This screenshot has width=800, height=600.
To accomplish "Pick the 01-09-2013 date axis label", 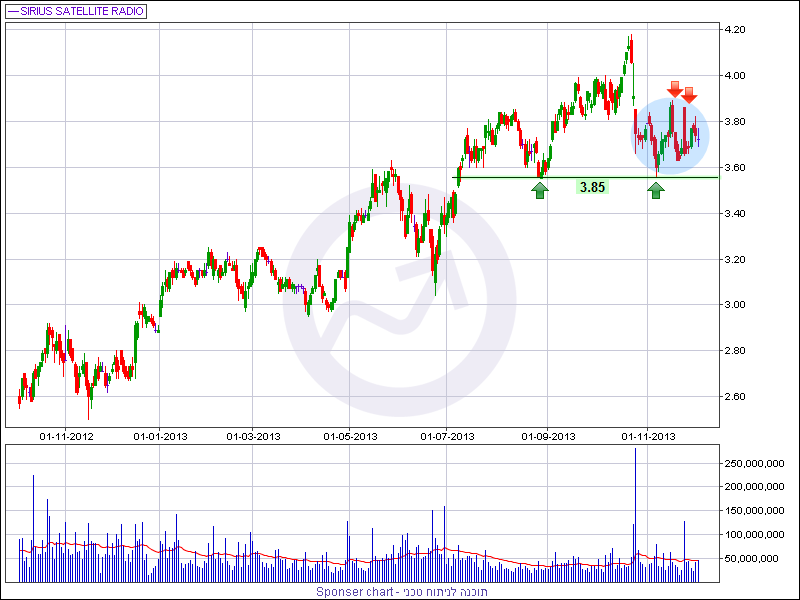I will (x=548, y=437).
